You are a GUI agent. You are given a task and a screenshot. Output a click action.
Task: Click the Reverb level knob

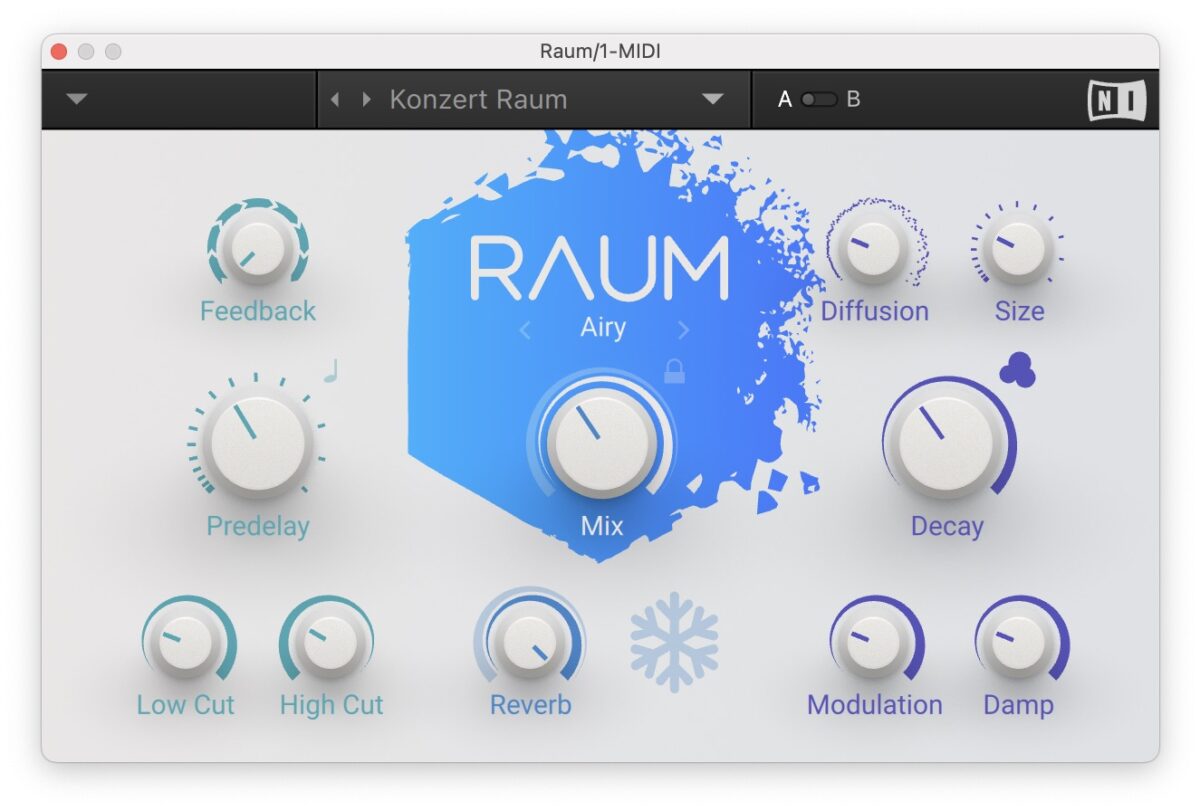[x=530, y=640]
